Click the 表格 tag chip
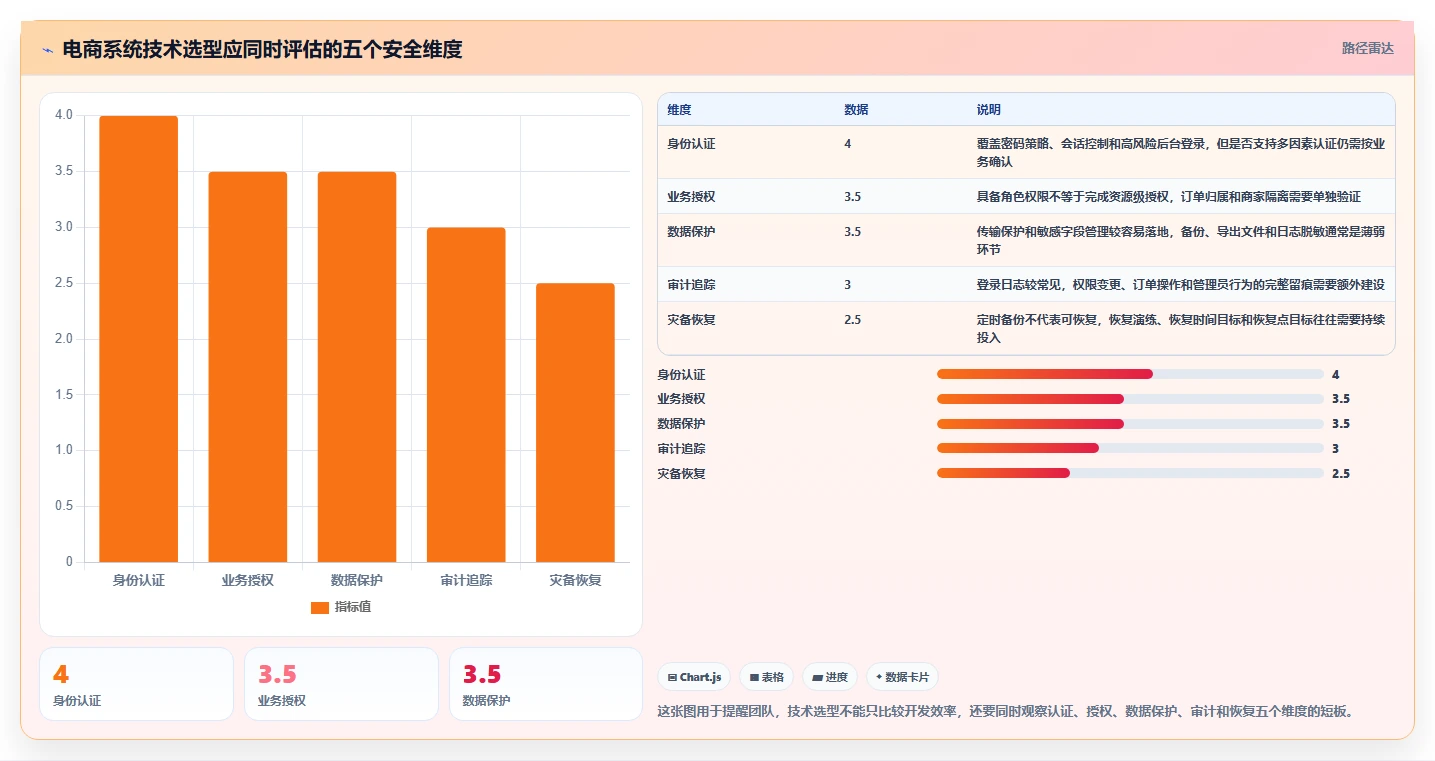This screenshot has height=761, width=1435. [766, 677]
